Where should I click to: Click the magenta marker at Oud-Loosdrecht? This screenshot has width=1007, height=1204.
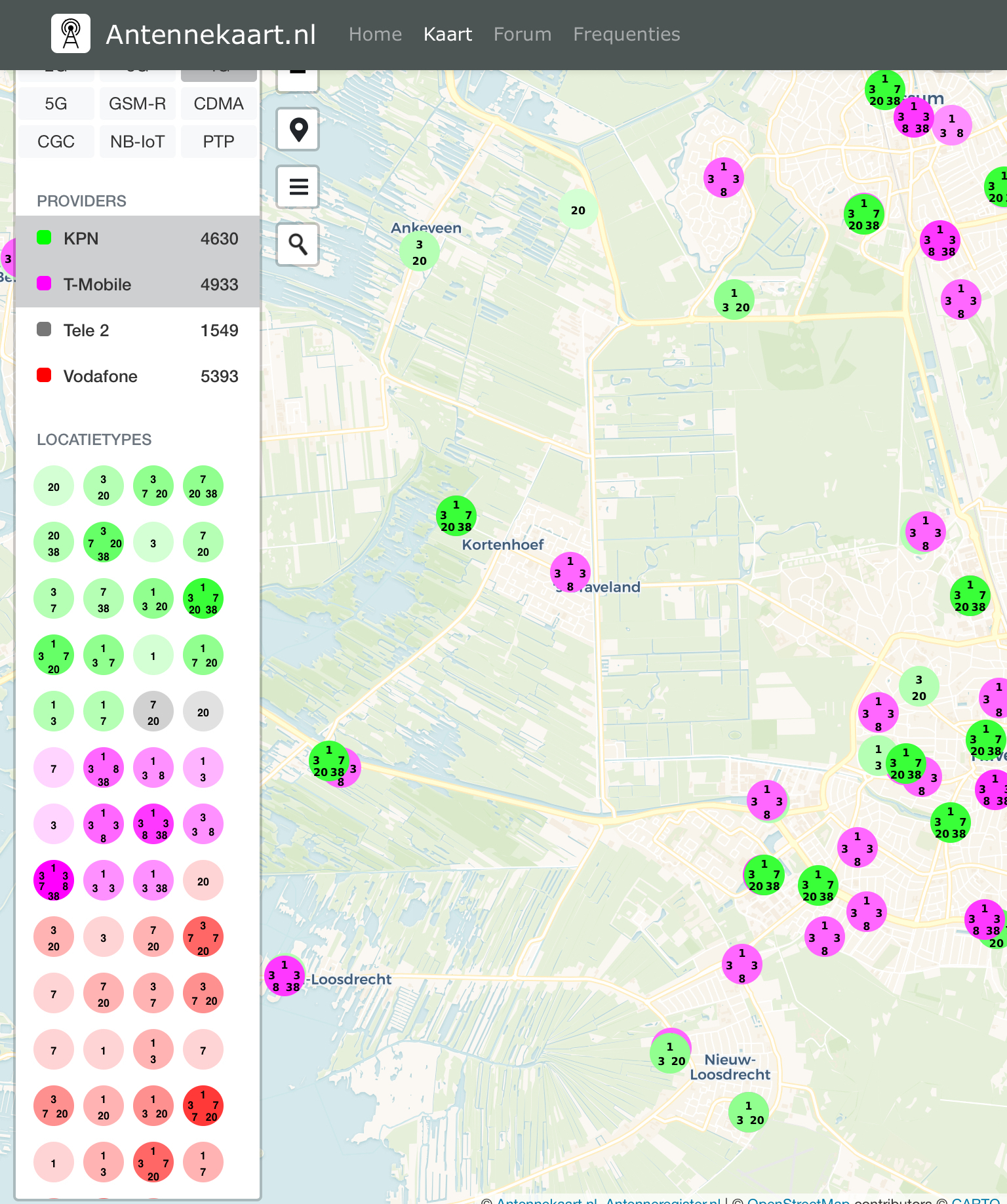[285, 976]
